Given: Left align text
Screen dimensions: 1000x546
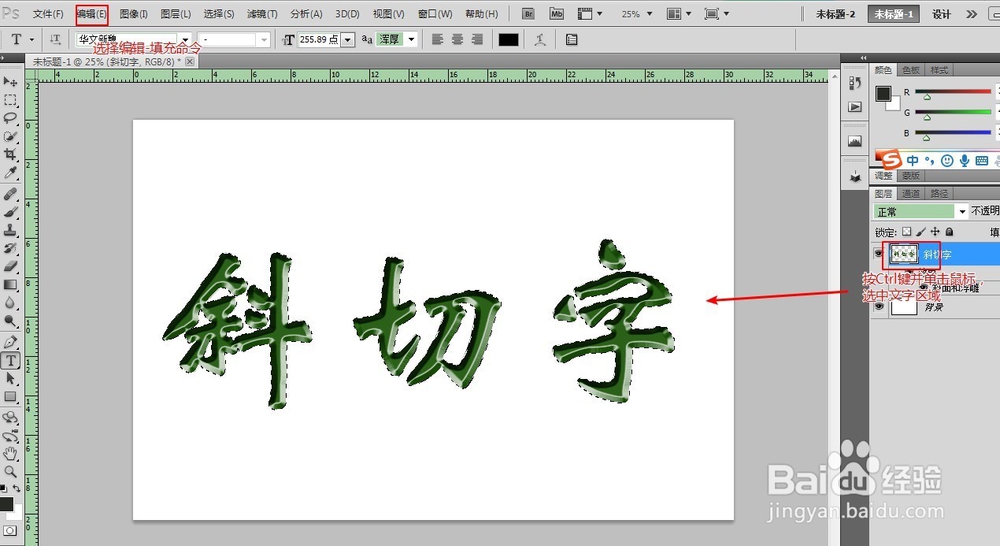Looking at the screenshot, I should tap(438, 40).
